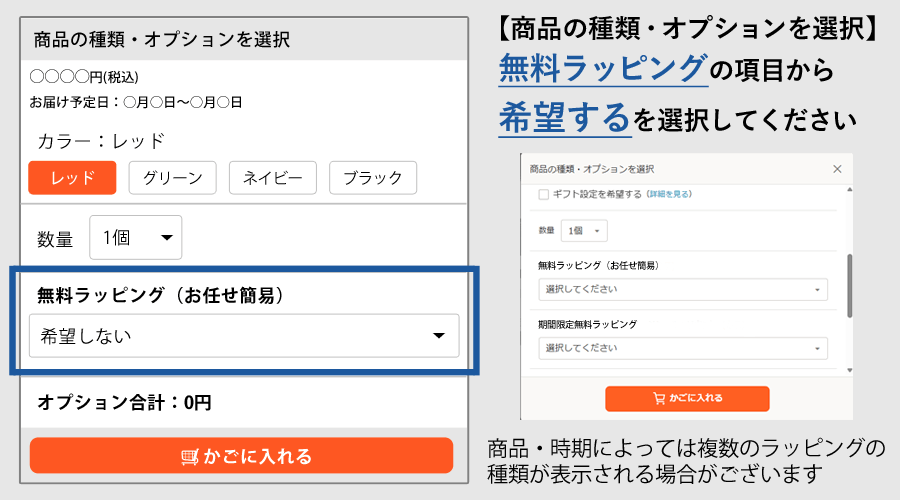The width and height of the screenshot is (900, 500).
Task: Close the small options dialog with X
Action: [x=837, y=169]
